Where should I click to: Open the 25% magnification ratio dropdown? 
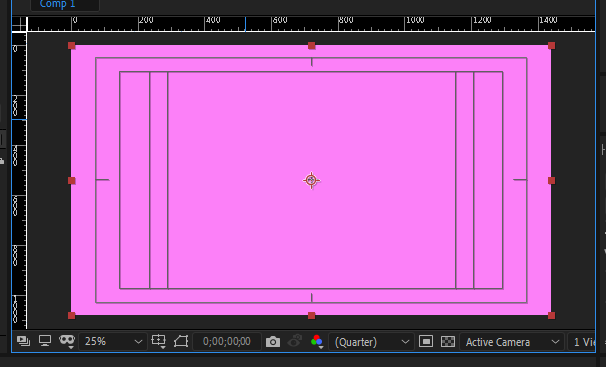(x=113, y=342)
